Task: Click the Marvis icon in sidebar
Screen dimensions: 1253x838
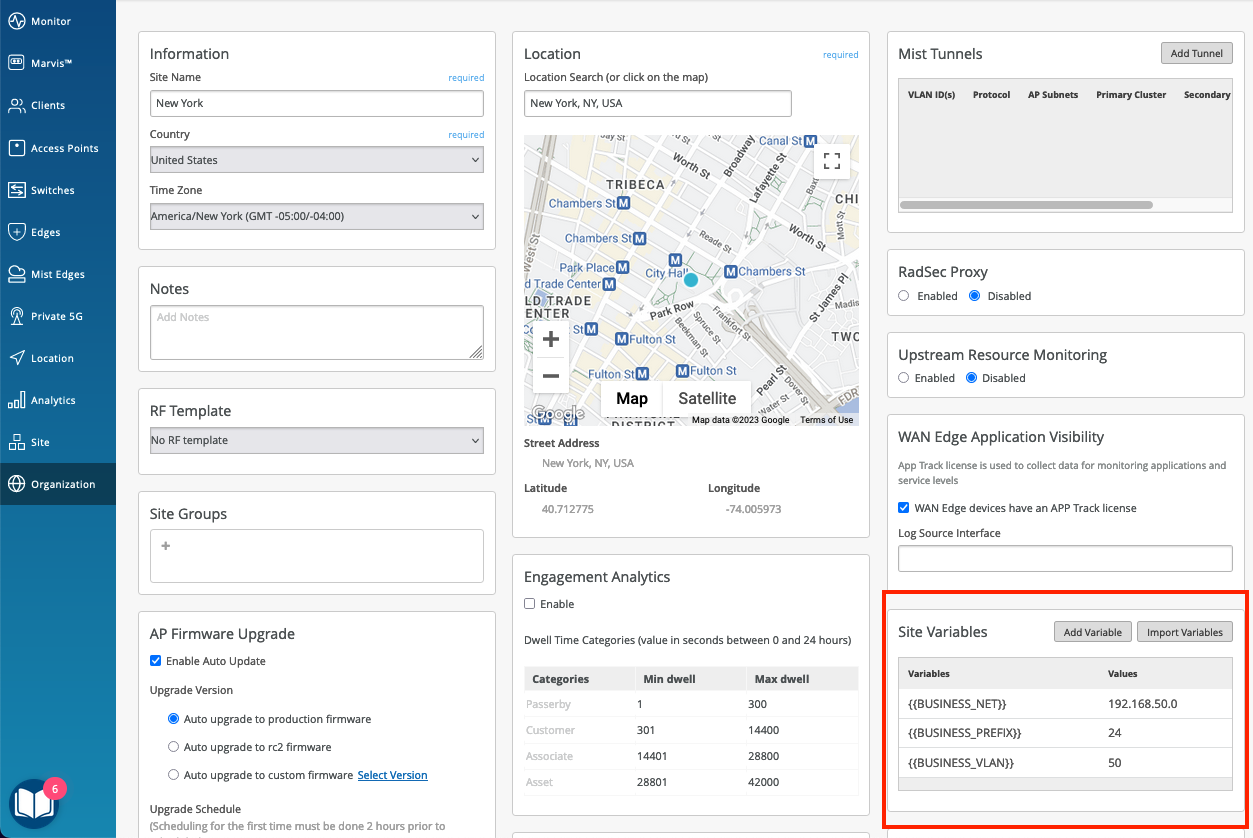Action: [16, 63]
